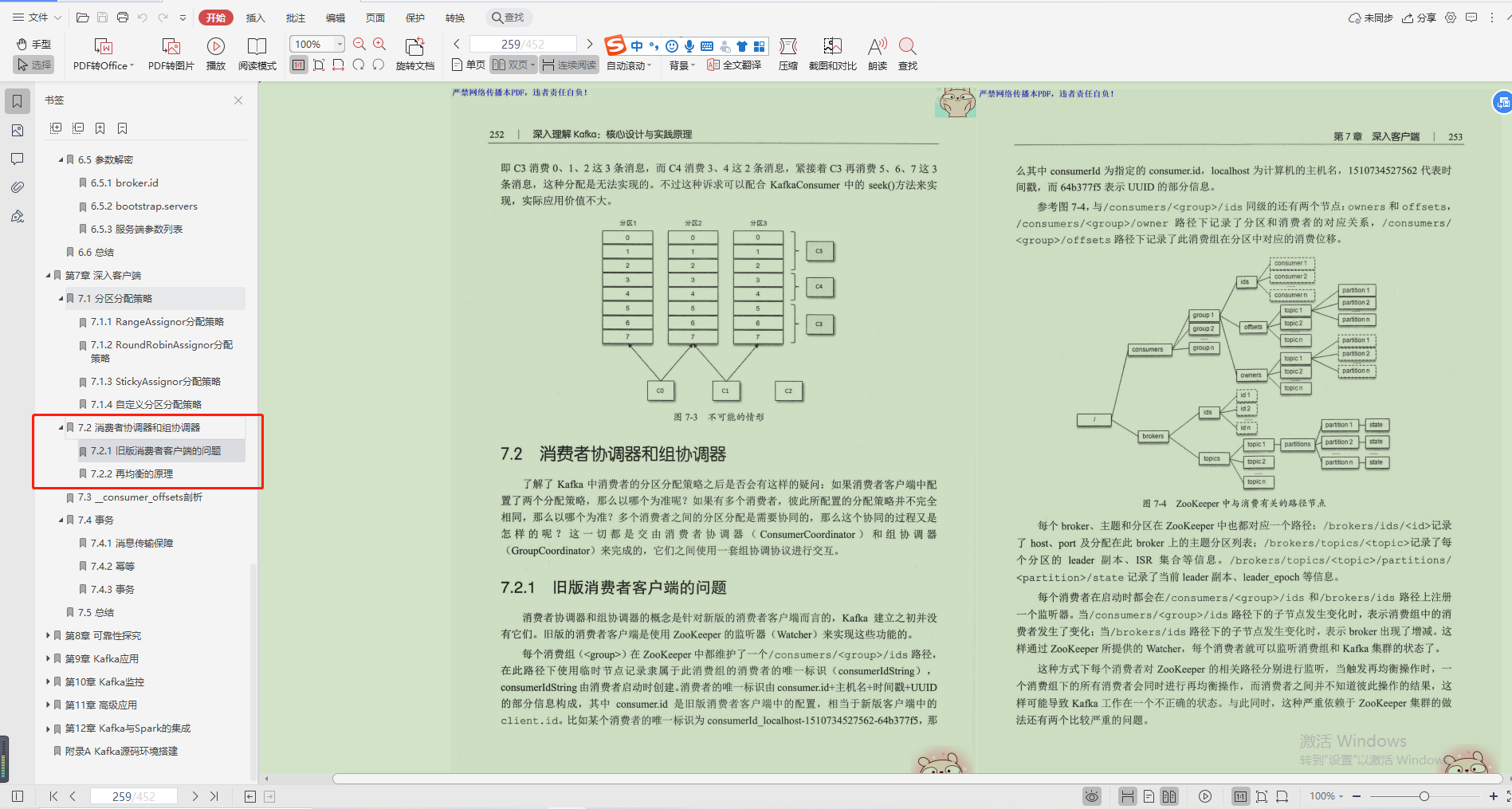Switch to 编辑 edit tab

click(x=335, y=18)
